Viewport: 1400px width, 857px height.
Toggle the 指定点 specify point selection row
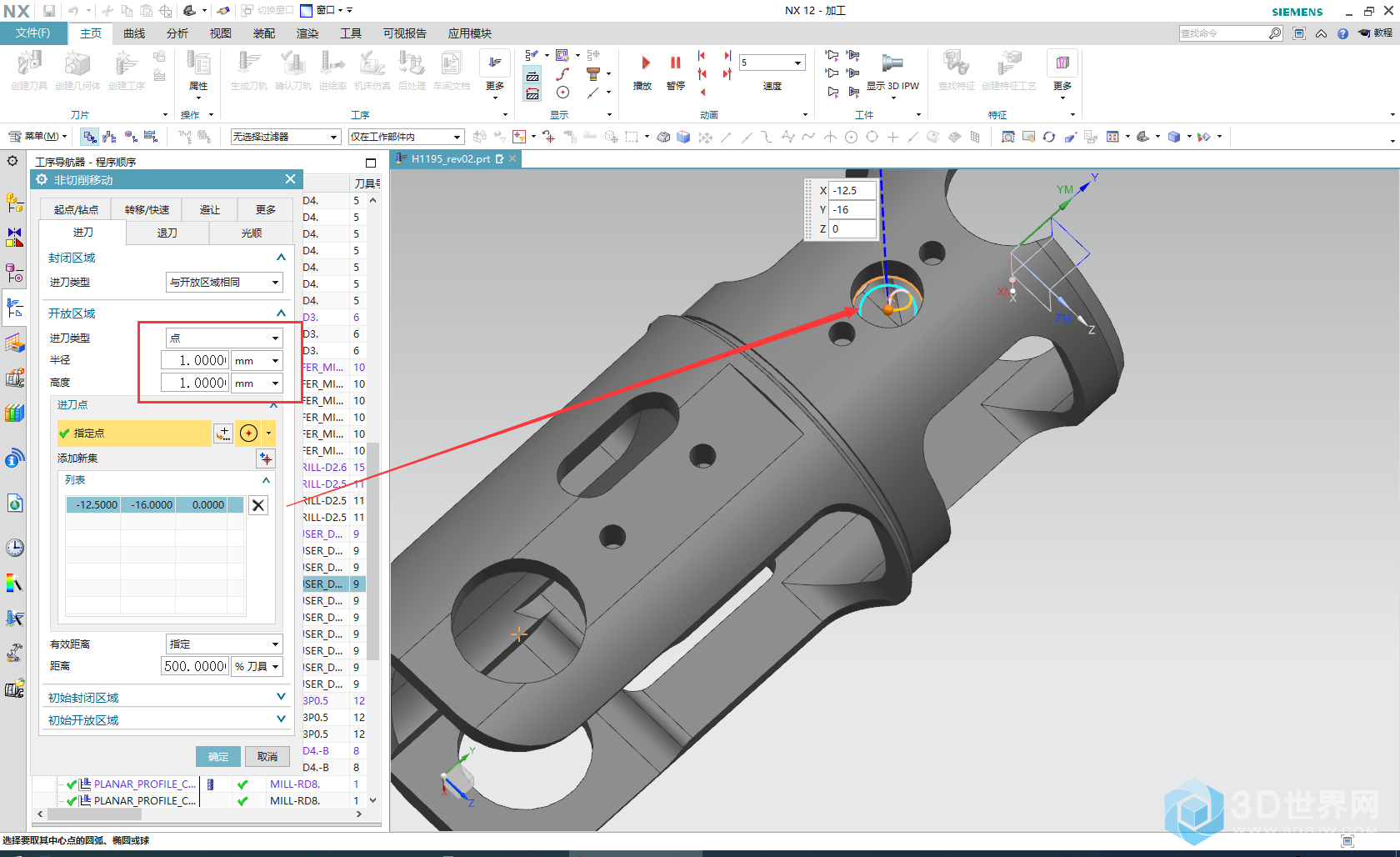(133, 434)
